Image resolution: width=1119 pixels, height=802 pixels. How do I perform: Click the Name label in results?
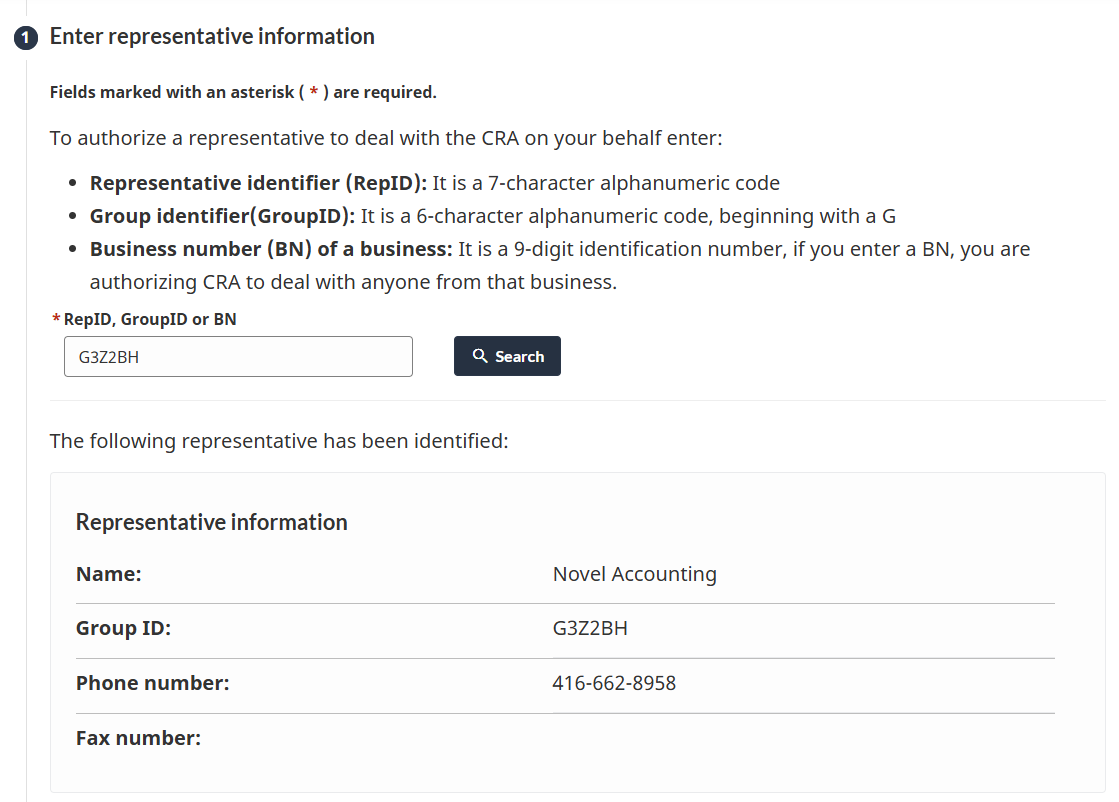[109, 574]
